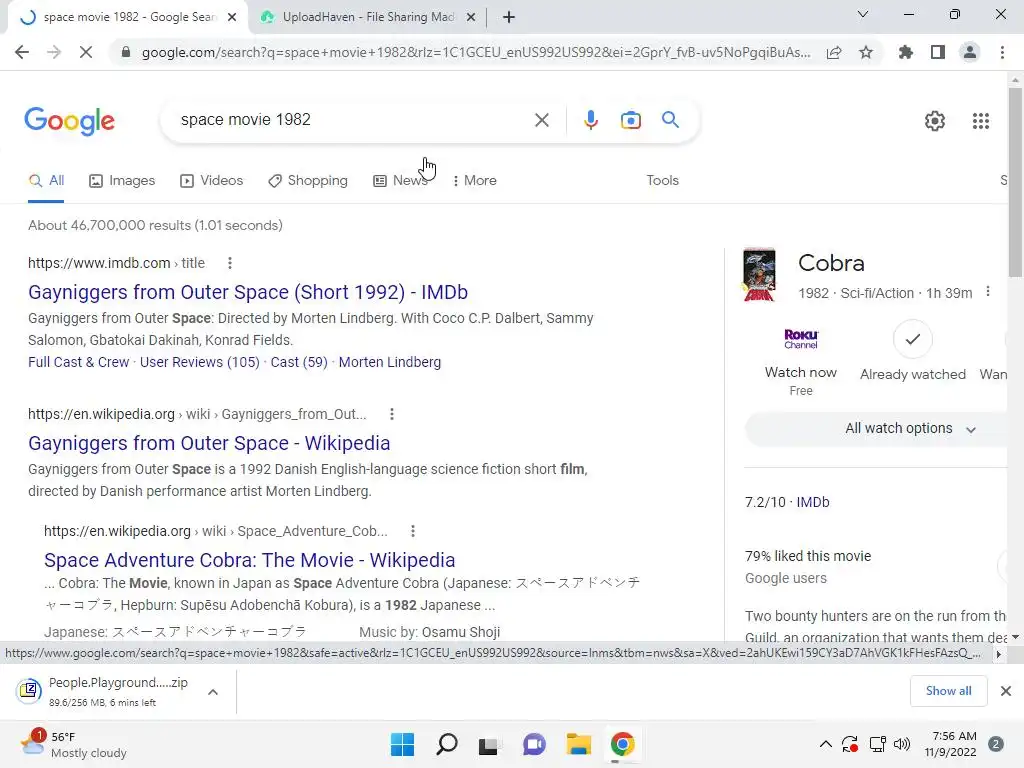
Task: Open the Chrome profile avatar menu
Action: click(970, 52)
